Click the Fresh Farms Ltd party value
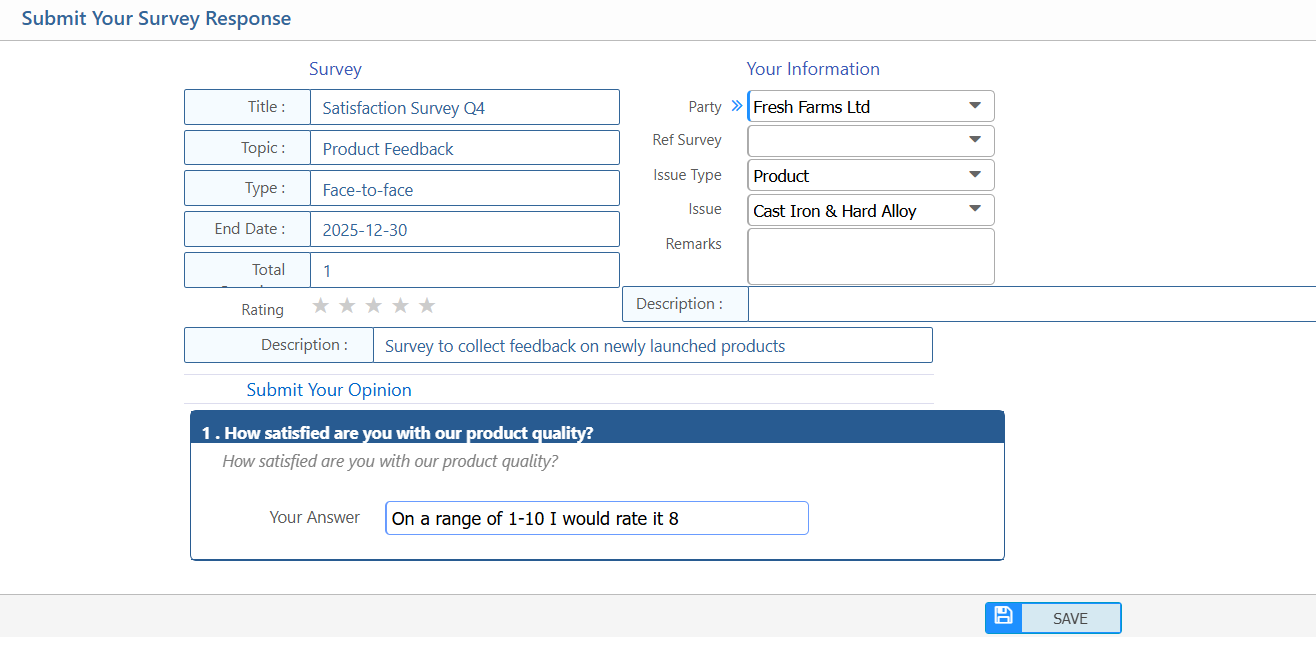The image size is (1316, 671). tap(812, 107)
